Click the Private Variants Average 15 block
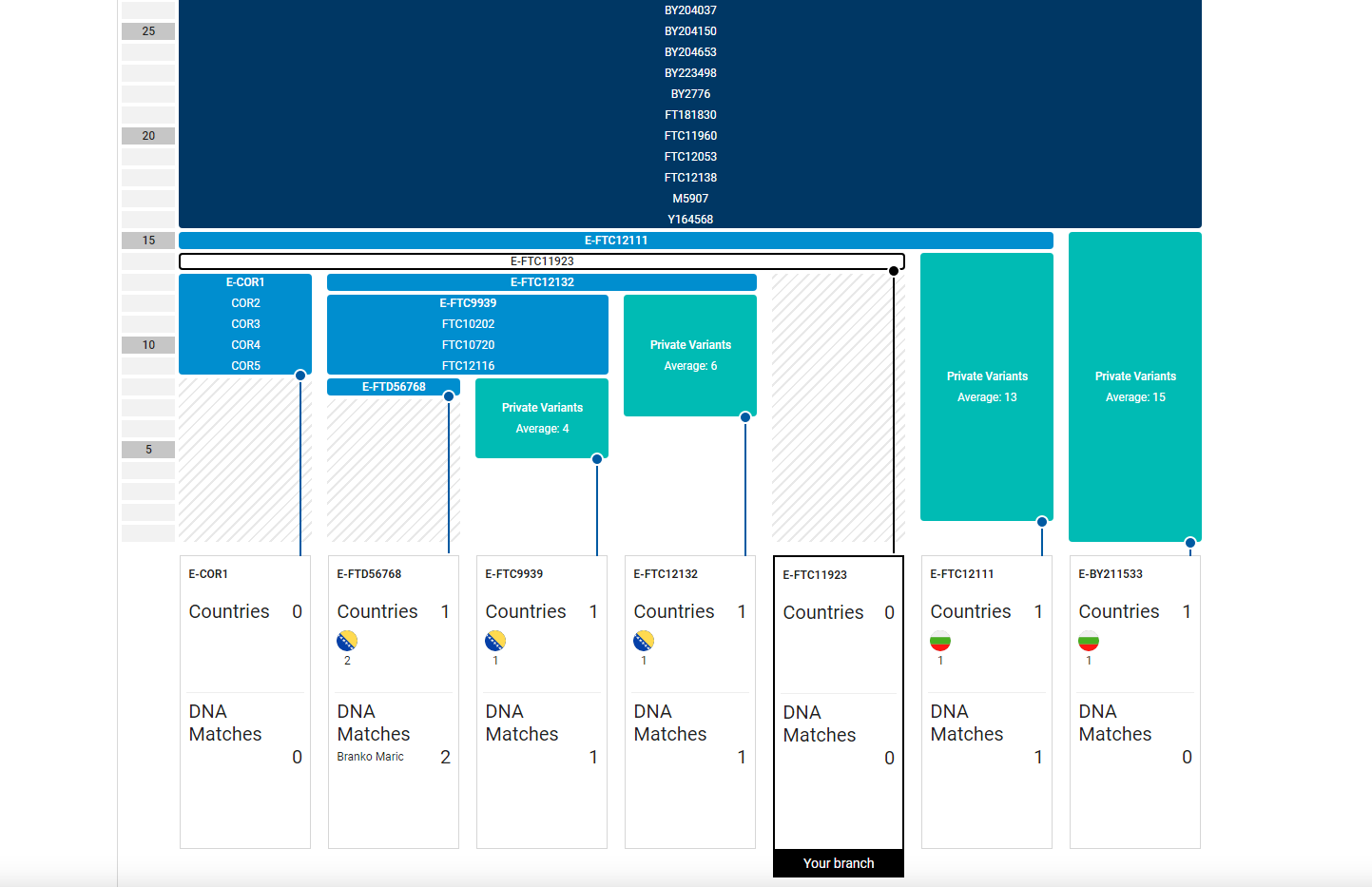1372x887 pixels. click(1135, 386)
